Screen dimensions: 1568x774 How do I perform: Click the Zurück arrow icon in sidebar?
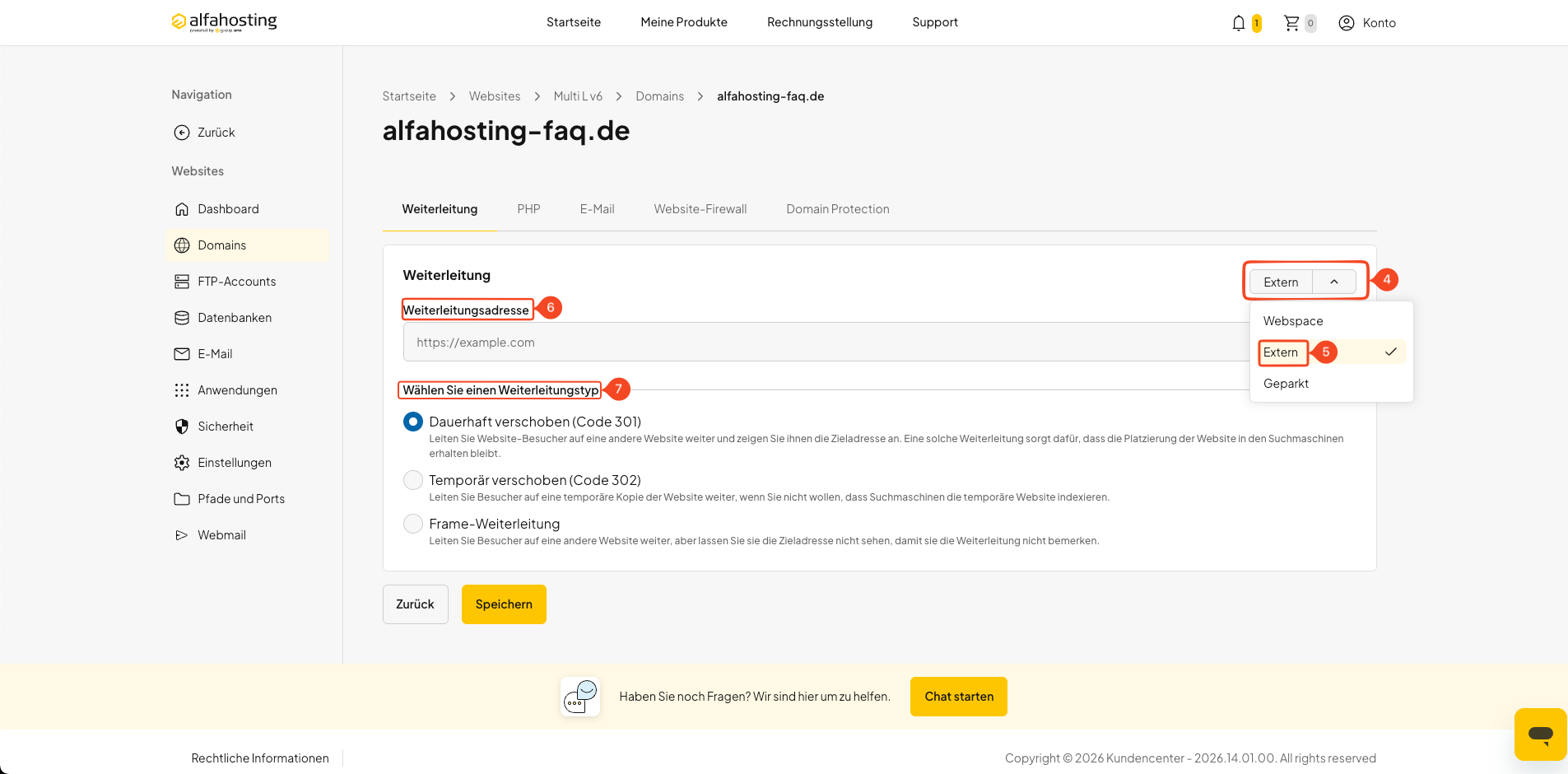point(182,133)
